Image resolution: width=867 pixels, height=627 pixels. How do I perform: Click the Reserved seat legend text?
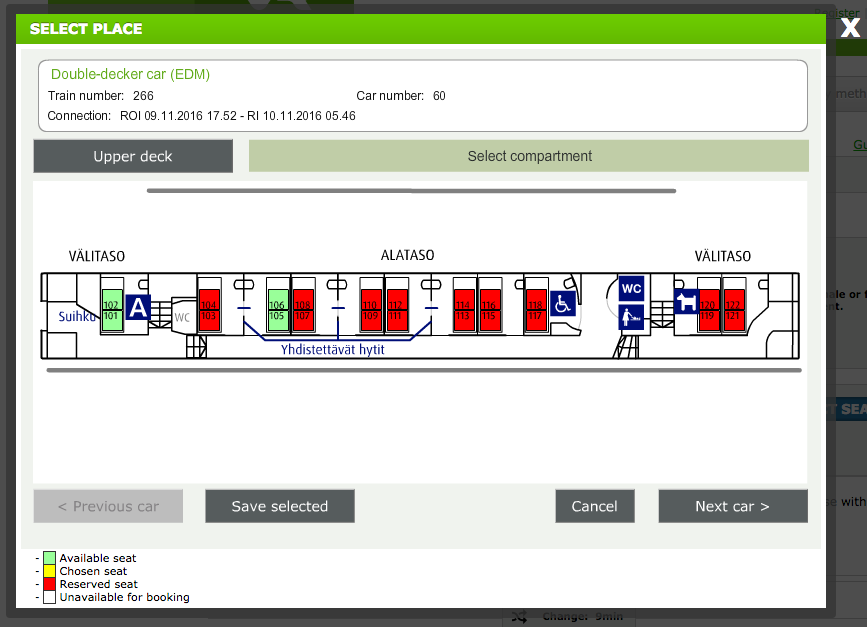tap(98, 584)
